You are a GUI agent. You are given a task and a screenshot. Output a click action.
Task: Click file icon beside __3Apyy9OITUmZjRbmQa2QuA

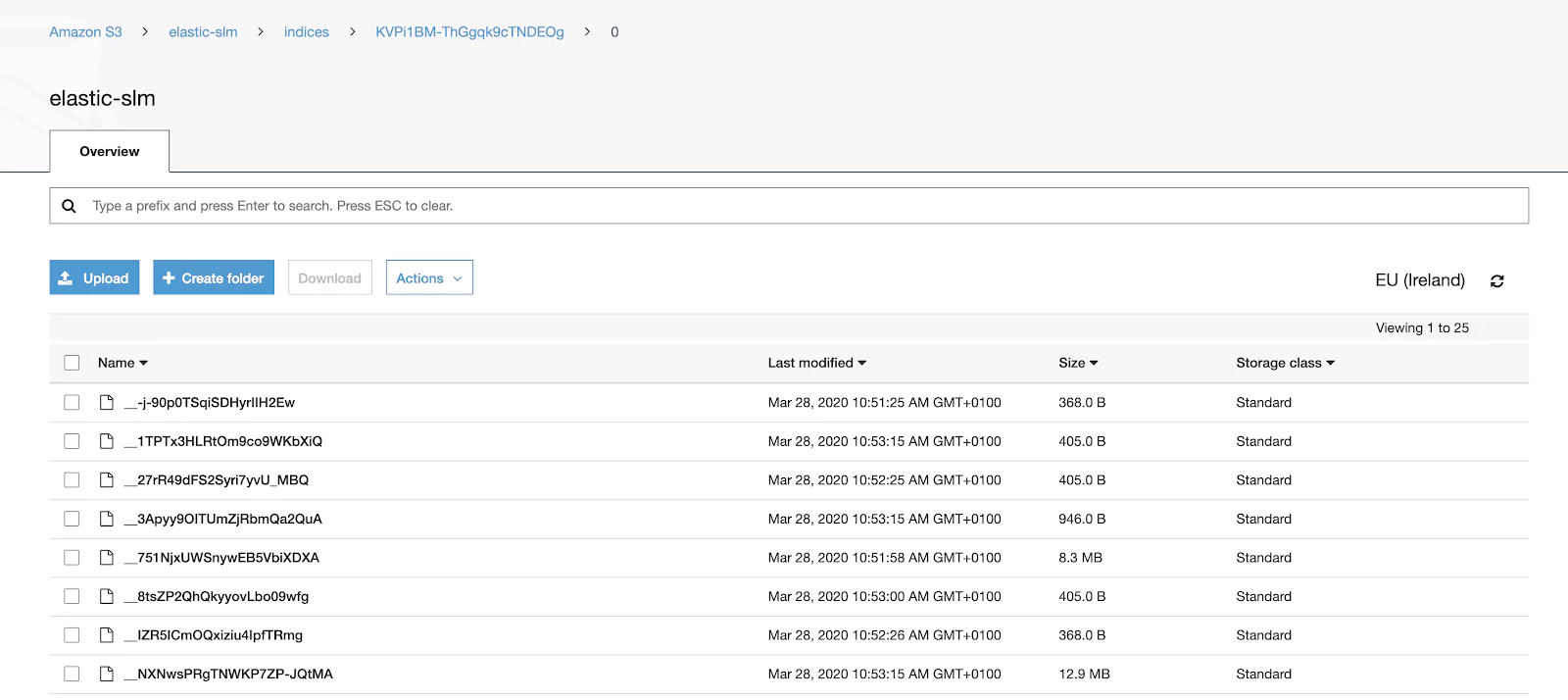[x=107, y=519]
